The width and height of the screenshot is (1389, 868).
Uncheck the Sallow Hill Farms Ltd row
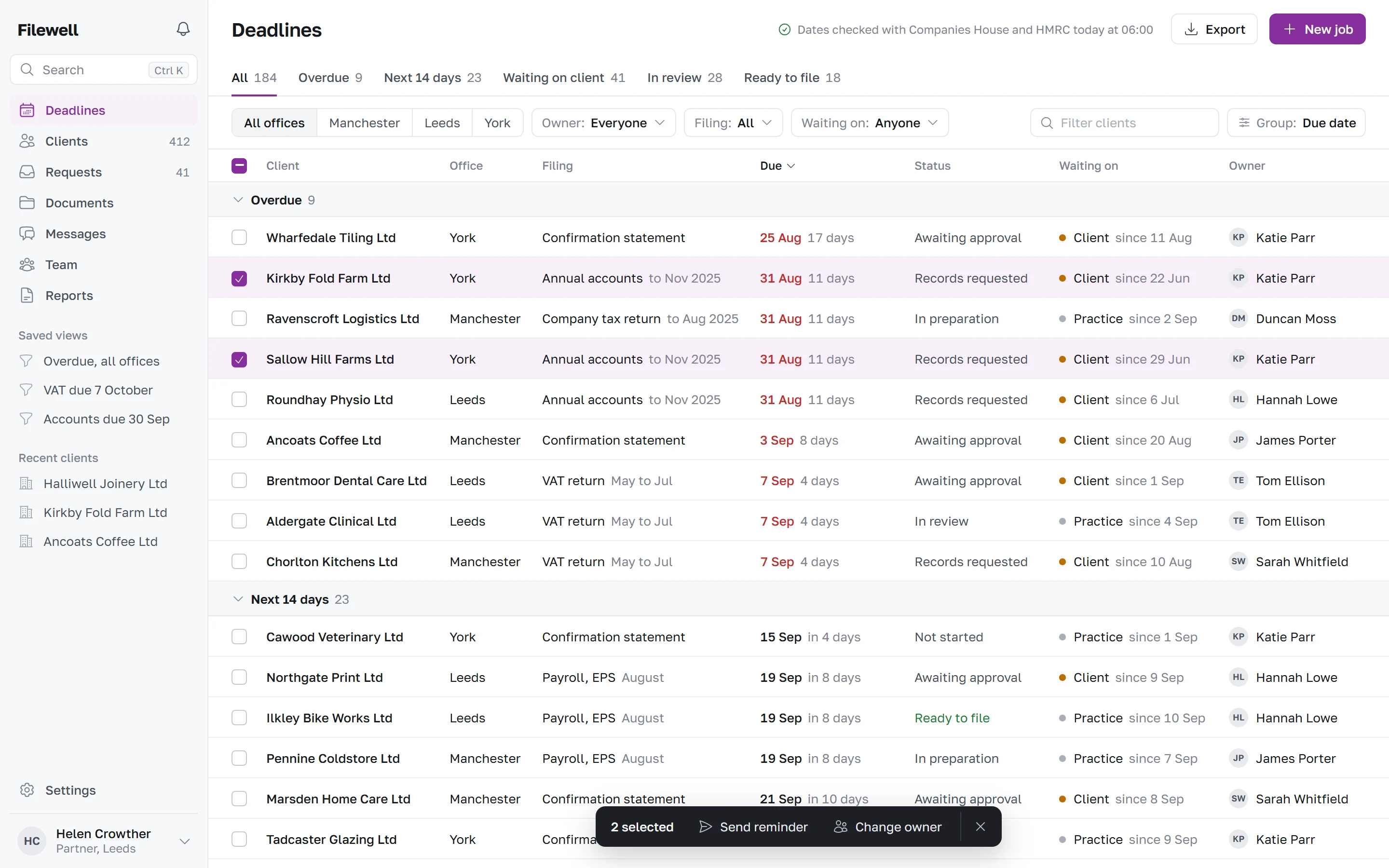239,359
